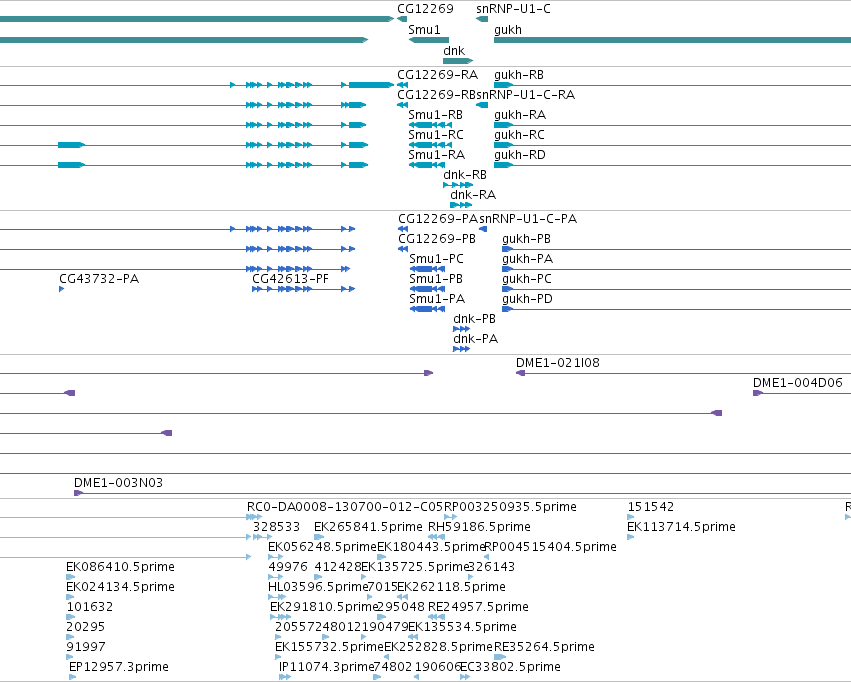Click protein label gukh-PB
The height and width of the screenshot is (682, 851).
tap(526, 239)
